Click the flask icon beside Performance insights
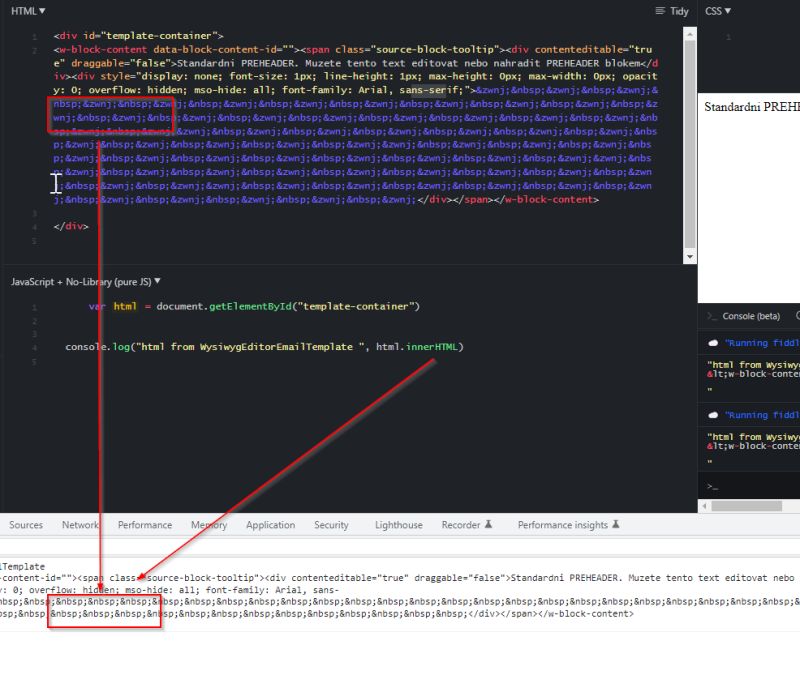Screen dimensions: 800x675 (x=616, y=524)
